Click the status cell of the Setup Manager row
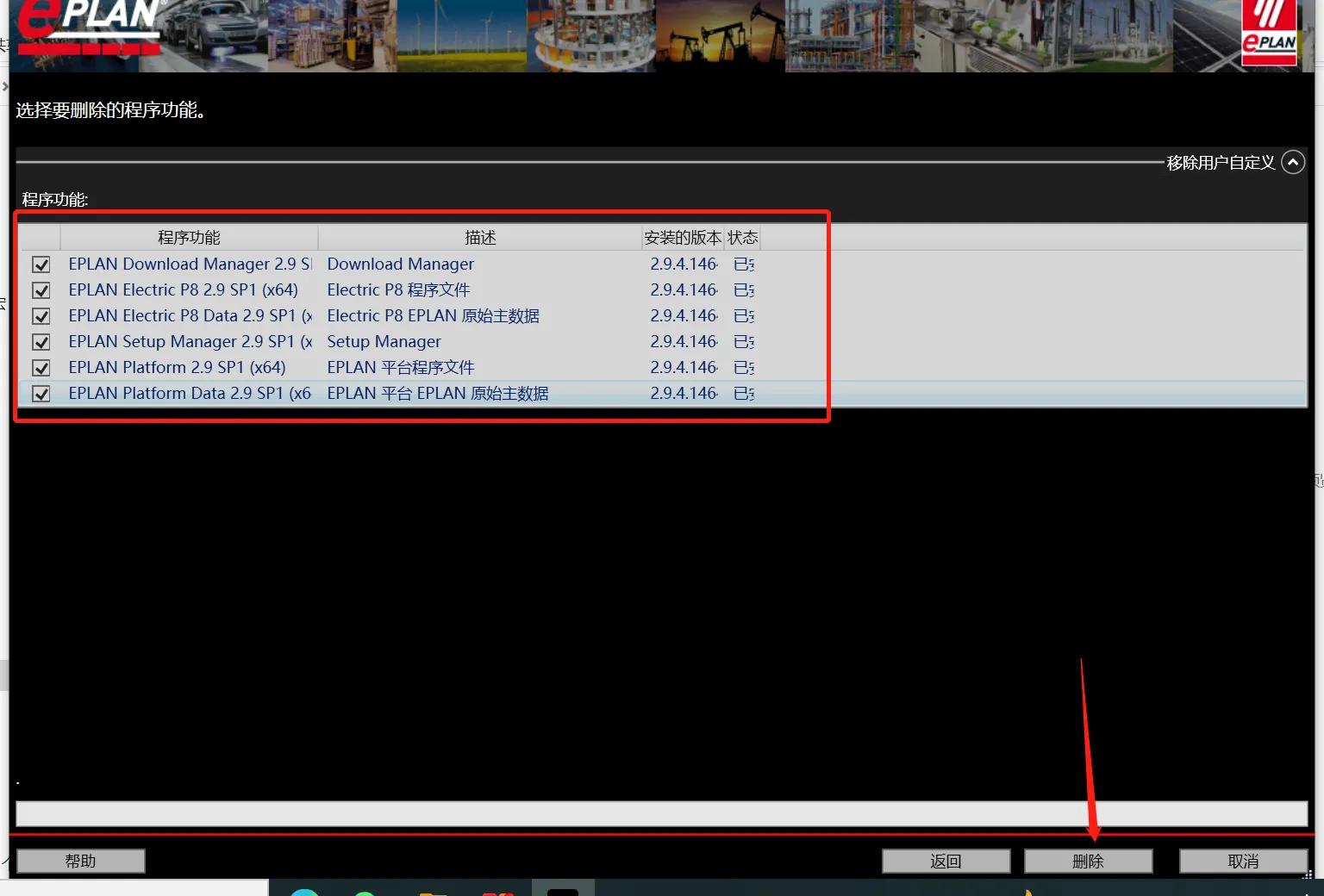The image size is (1324, 896). 743,342
